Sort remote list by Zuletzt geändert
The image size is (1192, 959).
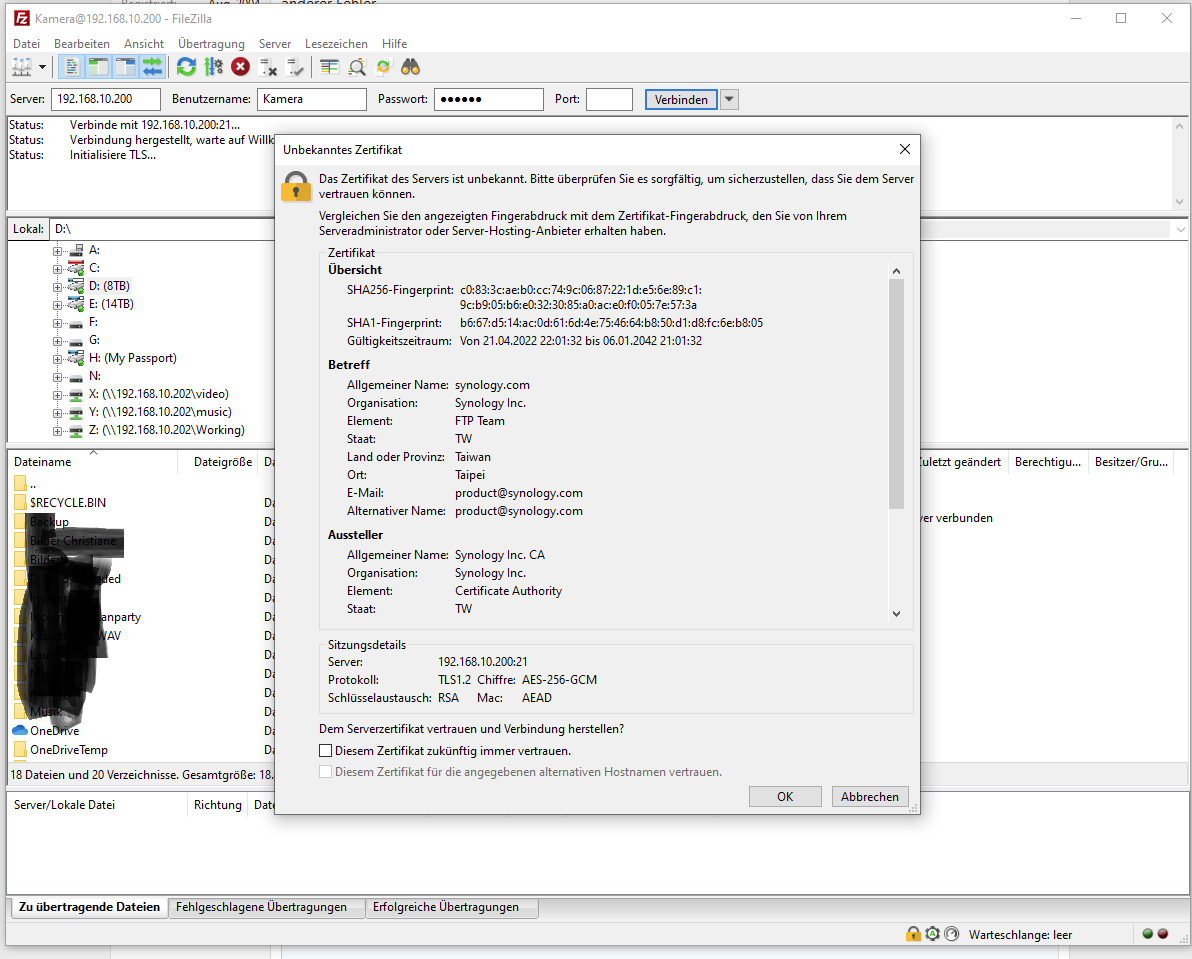962,462
